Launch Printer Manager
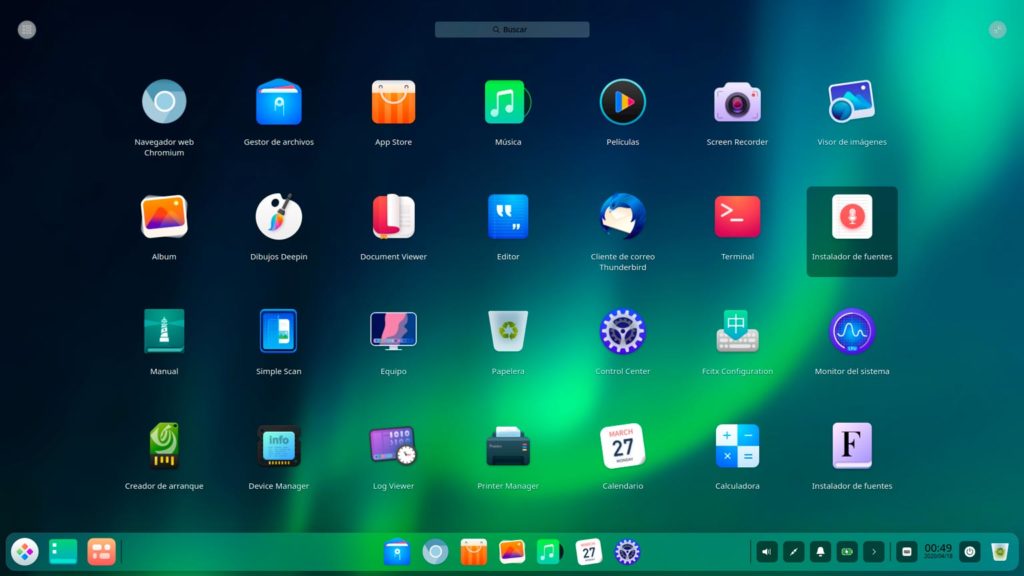Screen dimensions: 1024x576 [508, 446]
